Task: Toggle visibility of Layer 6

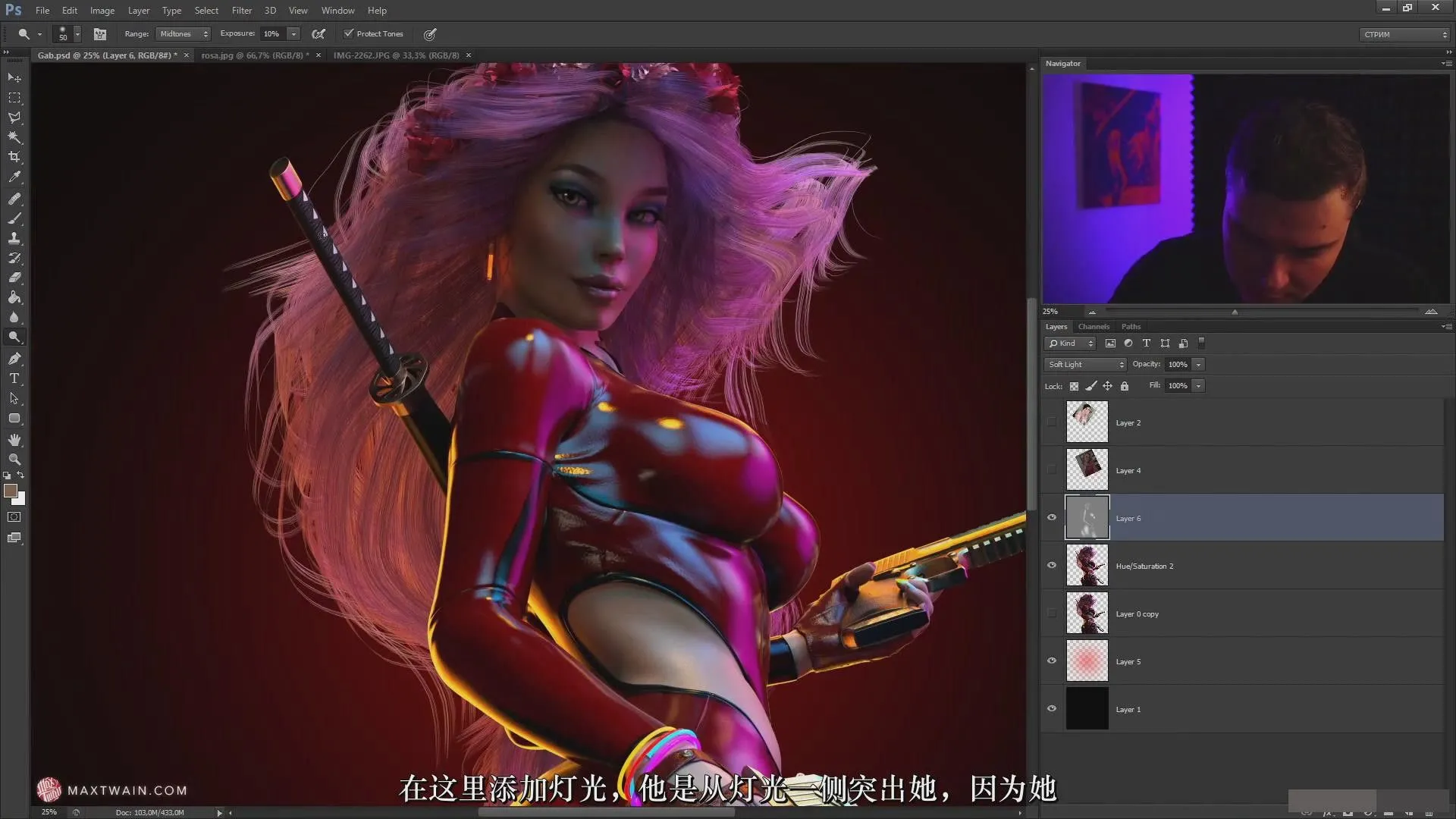Action: click(x=1051, y=517)
